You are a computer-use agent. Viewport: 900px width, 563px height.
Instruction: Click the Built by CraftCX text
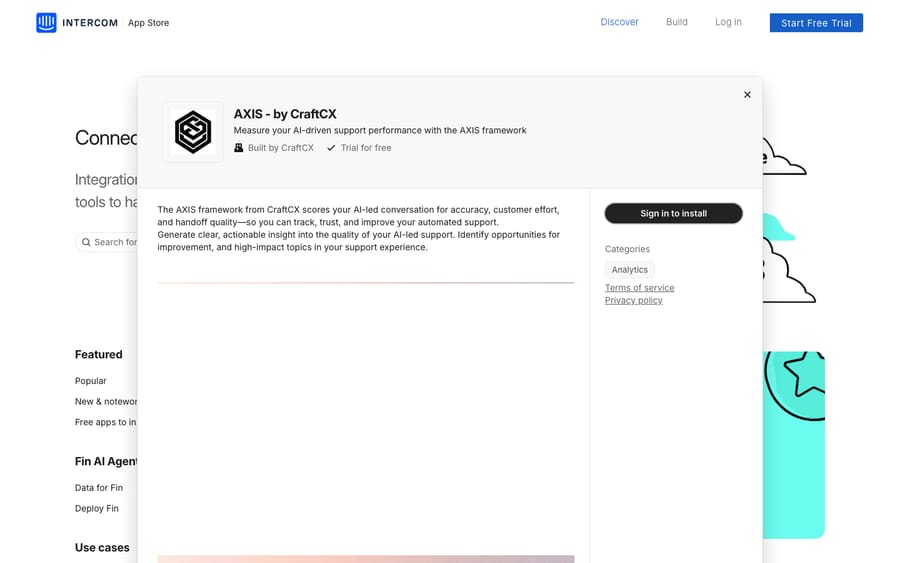(281, 148)
